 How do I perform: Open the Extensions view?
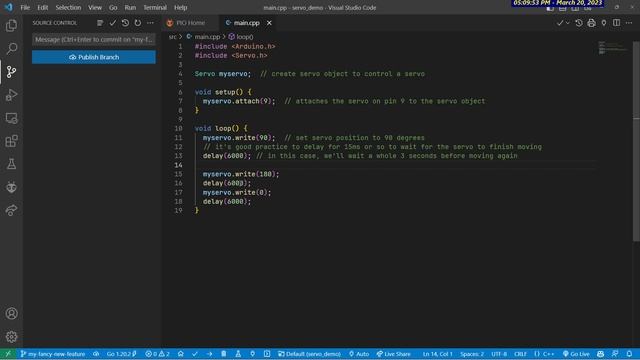11,141
